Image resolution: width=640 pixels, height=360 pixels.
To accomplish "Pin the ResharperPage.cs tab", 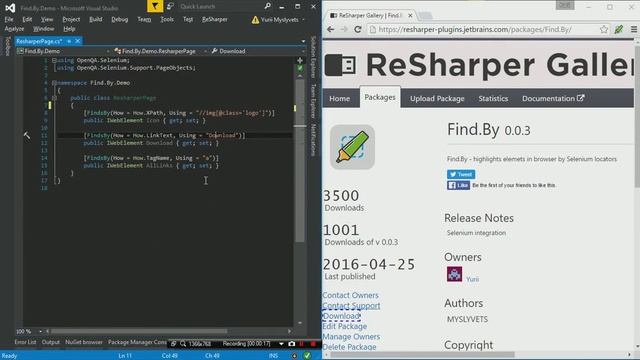I will [69, 41].
